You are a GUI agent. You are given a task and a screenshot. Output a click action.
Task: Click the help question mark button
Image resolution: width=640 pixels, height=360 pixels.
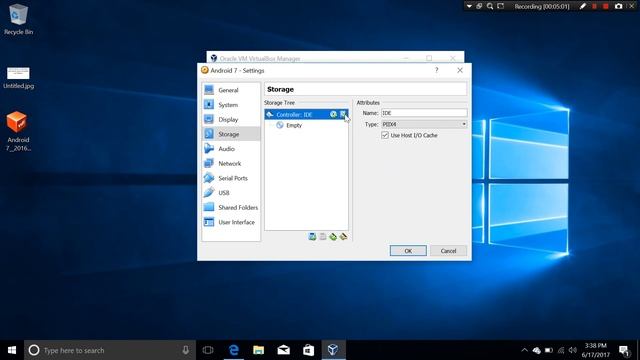[437, 70]
